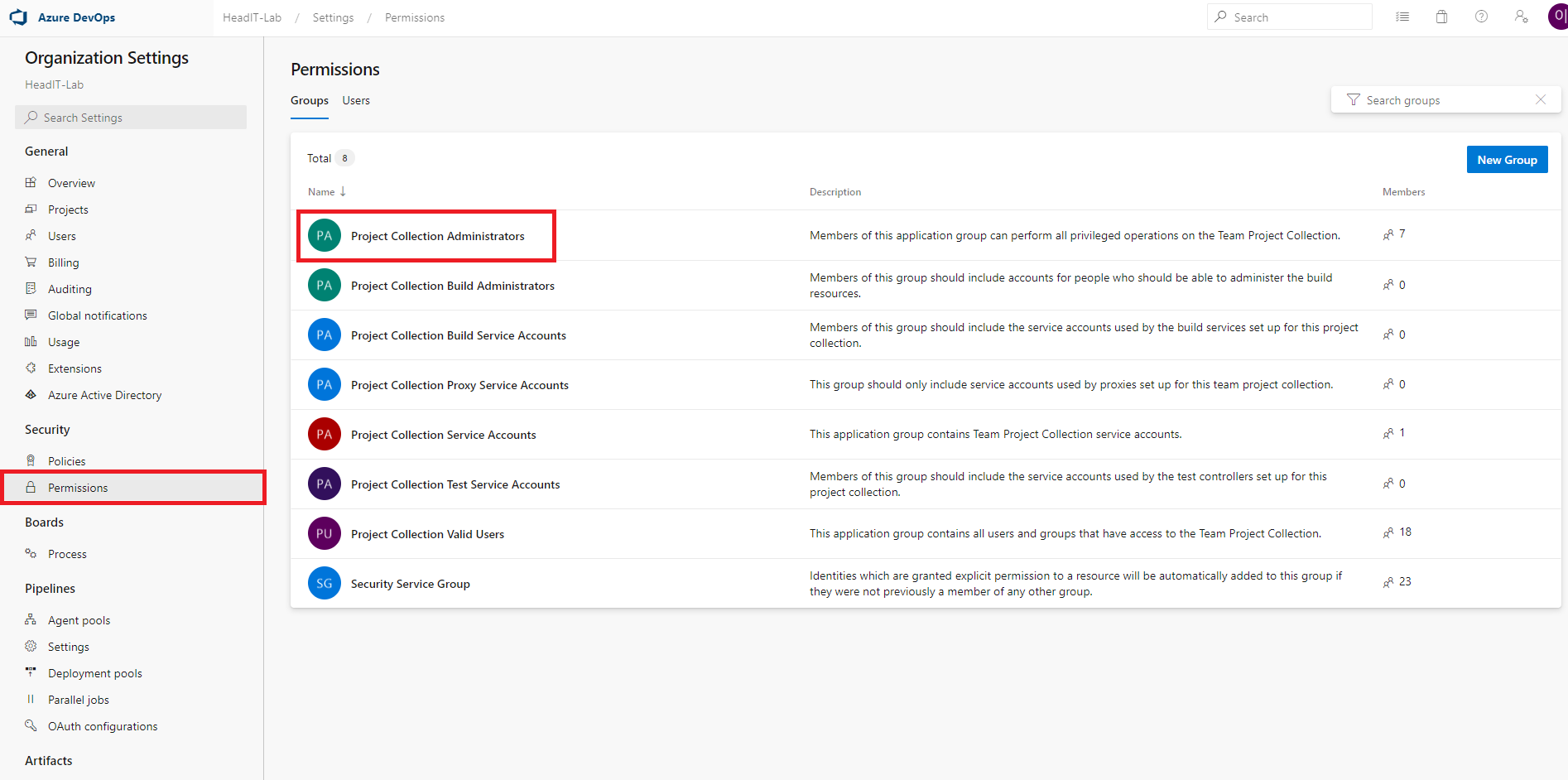
Task: Open the work items list icon in header
Action: (x=1402, y=17)
